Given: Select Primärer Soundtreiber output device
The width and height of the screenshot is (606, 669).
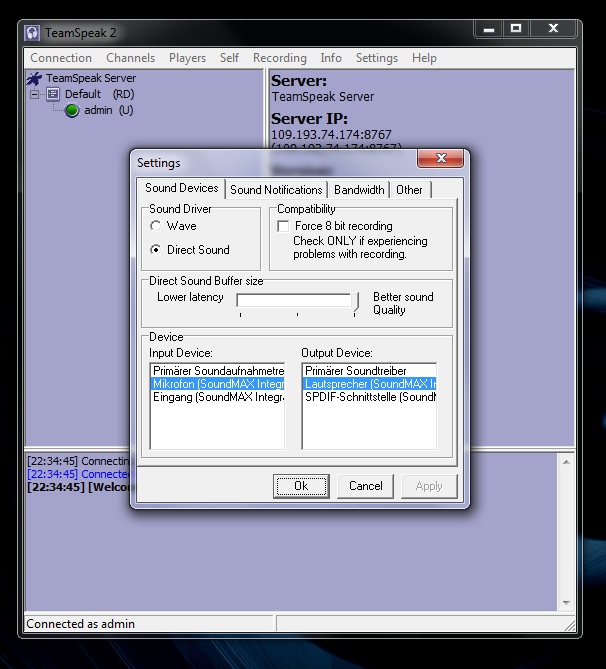Looking at the screenshot, I should tap(370, 371).
